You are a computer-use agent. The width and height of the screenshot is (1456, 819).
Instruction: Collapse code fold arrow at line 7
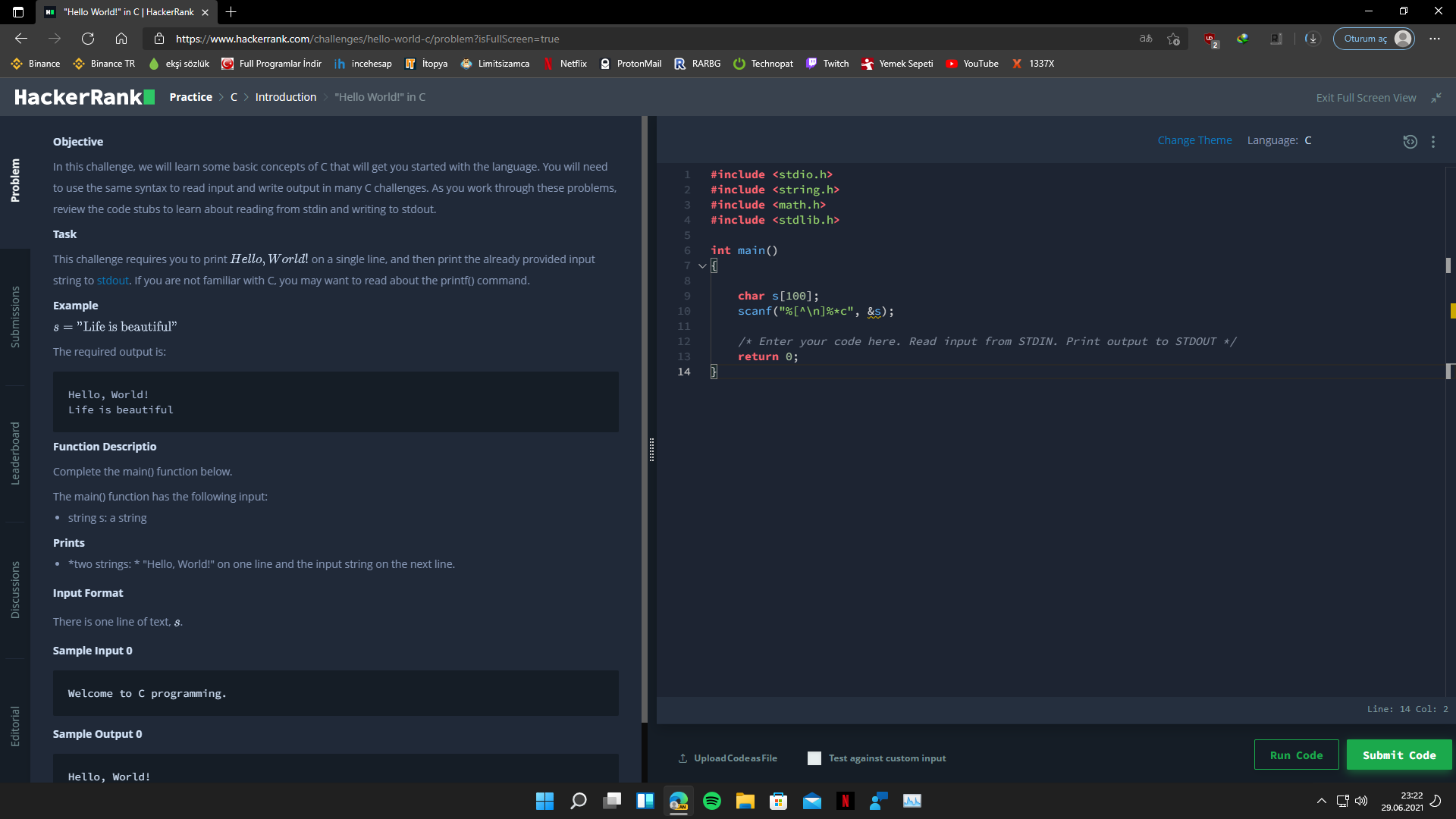[x=702, y=265]
